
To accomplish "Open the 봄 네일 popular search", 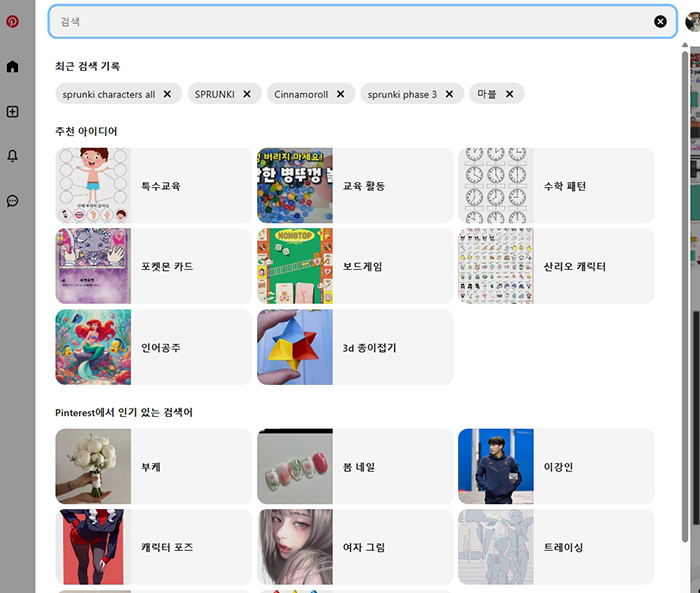I will click(355, 467).
